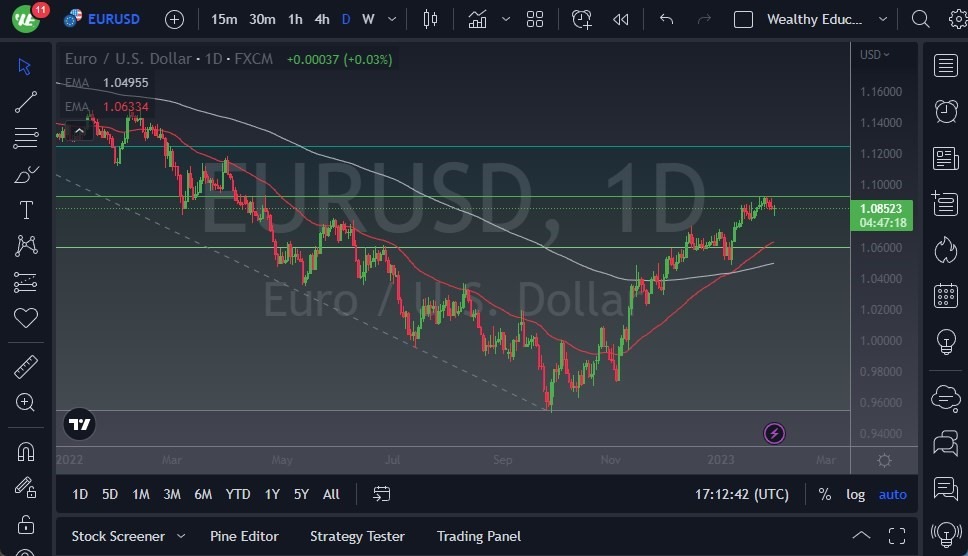
Task: Open the hotlists flame panel
Action: coord(946,250)
